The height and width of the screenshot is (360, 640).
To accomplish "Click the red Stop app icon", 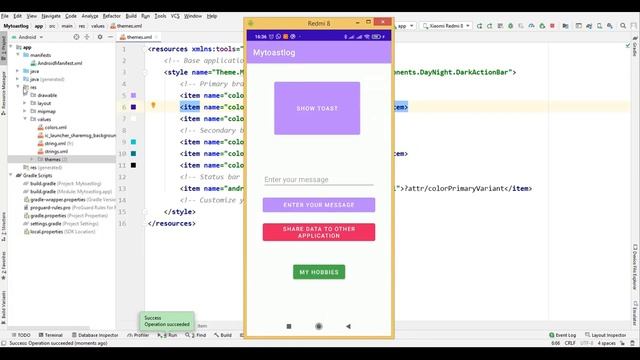I will (x=552, y=26).
